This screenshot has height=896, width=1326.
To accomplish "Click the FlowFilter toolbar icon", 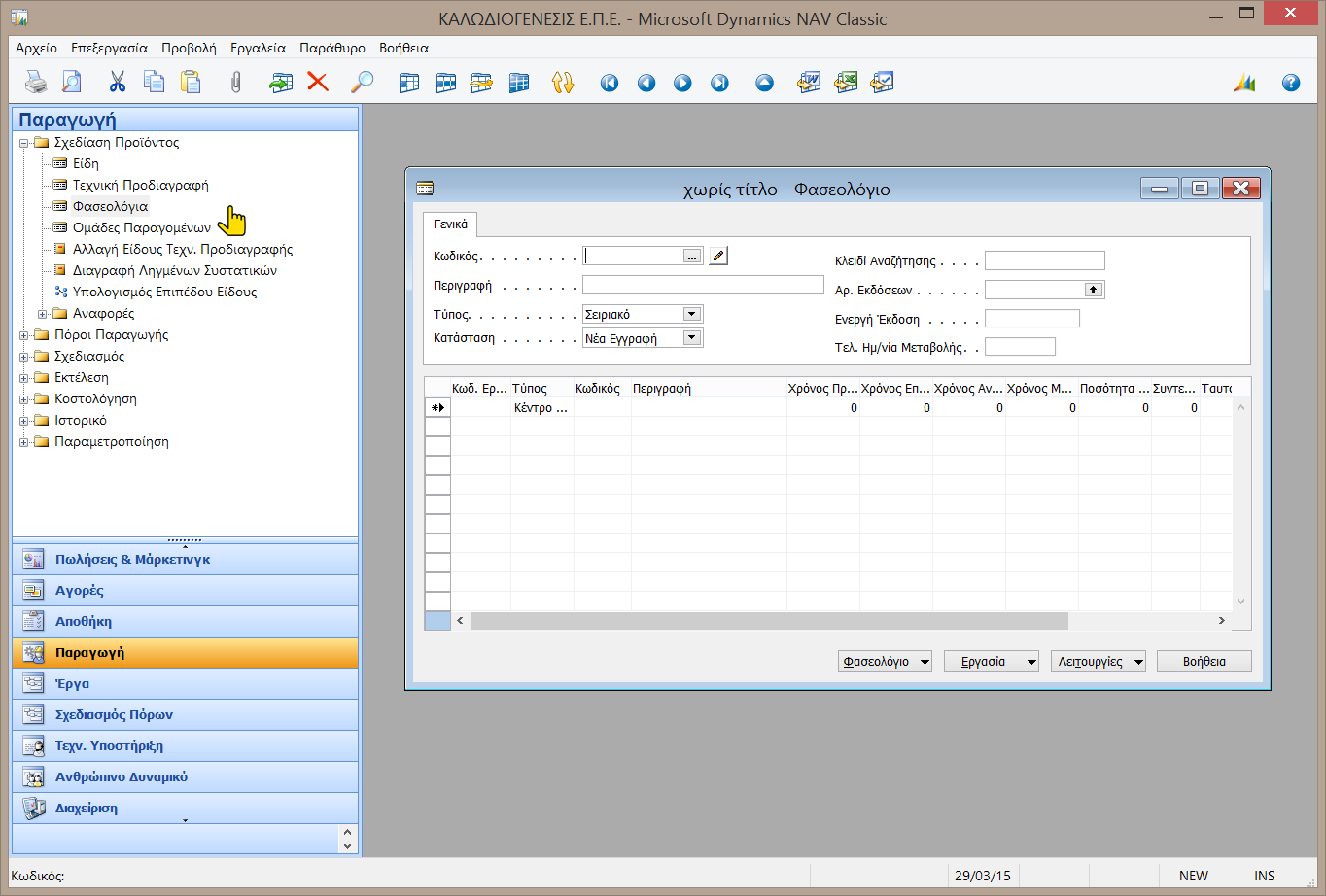I will tap(481, 83).
